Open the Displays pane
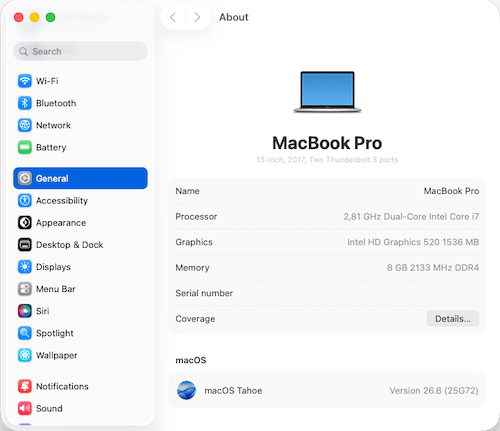Screen dimensions: 500x431 (80, 267)
